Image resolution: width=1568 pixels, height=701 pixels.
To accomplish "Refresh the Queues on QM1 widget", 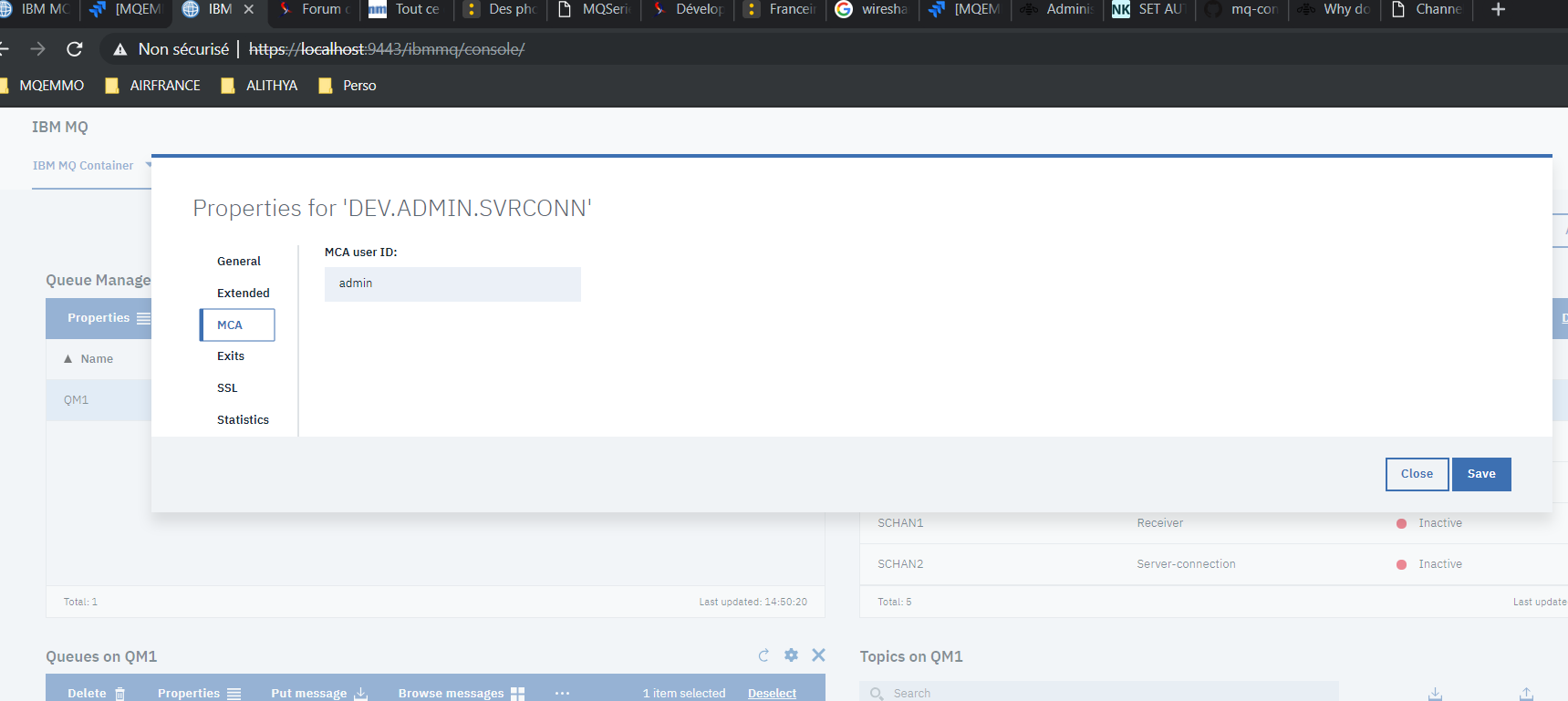I will (x=763, y=655).
